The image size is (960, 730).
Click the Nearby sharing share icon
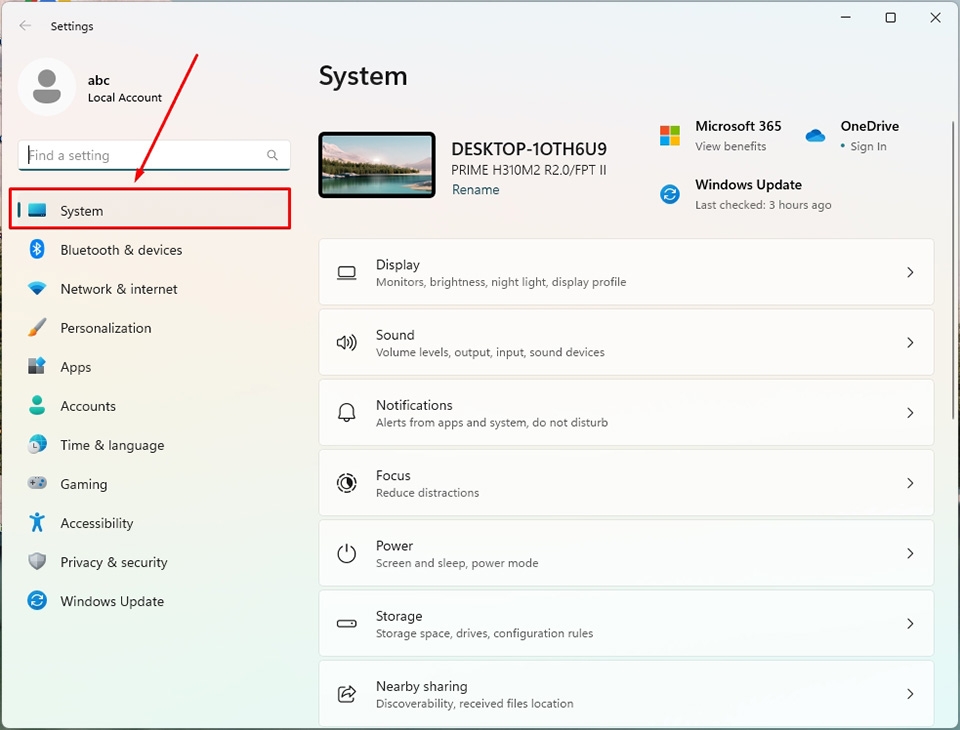(347, 694)
